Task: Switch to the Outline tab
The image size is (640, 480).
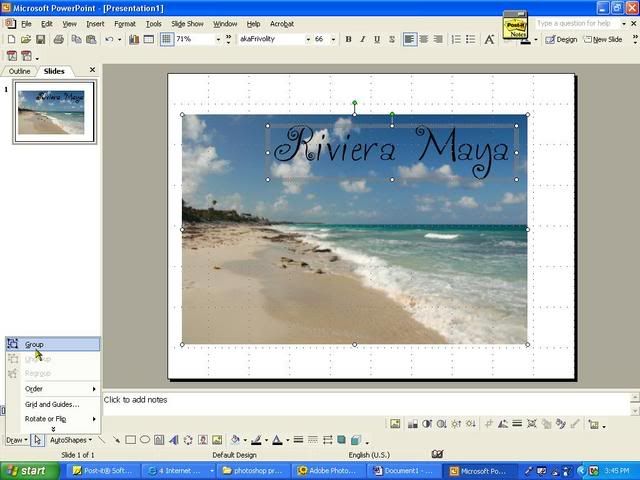Action: point(19,71)
